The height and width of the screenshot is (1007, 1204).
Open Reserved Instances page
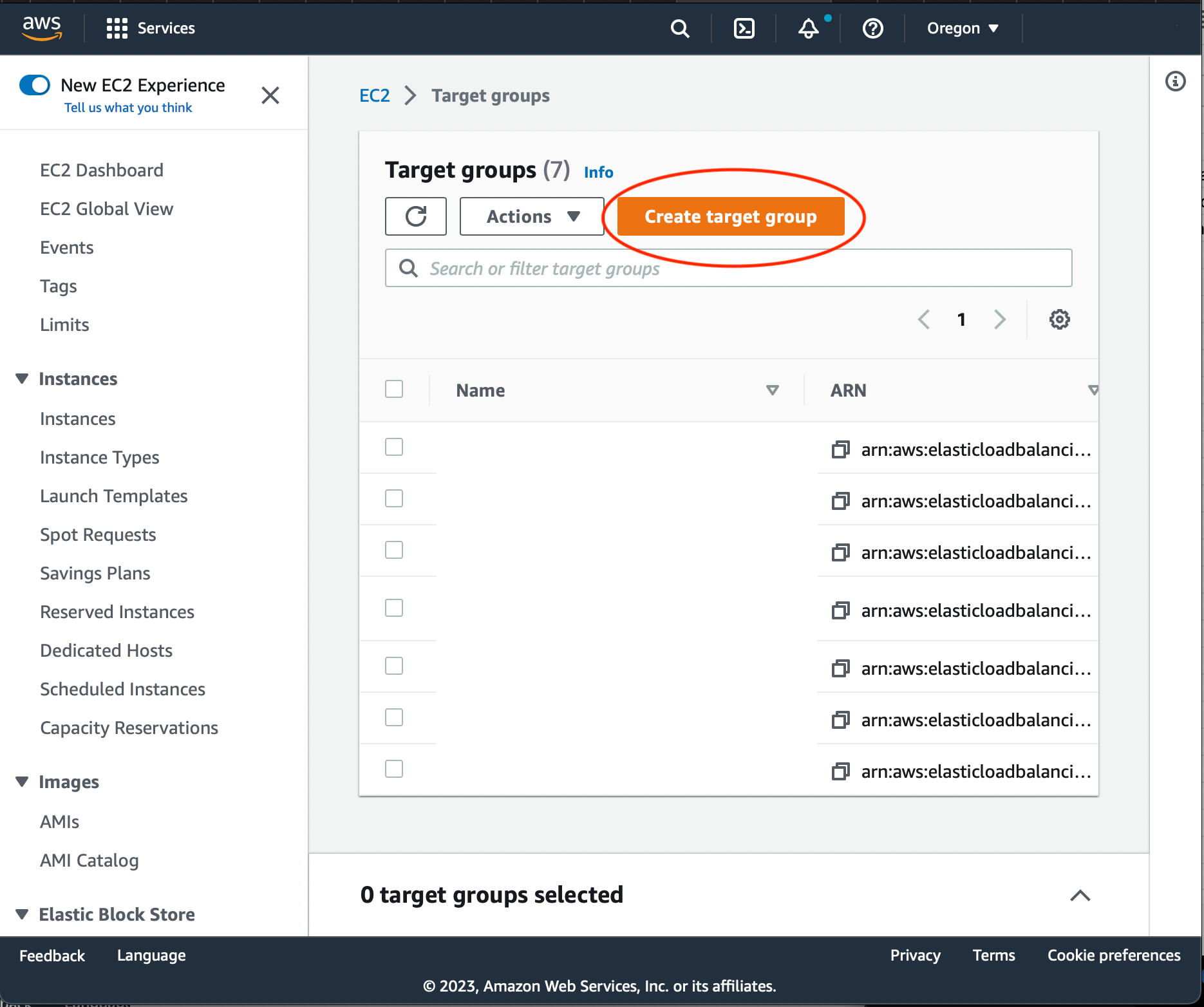pyautogui.click(x=117, y=612)
